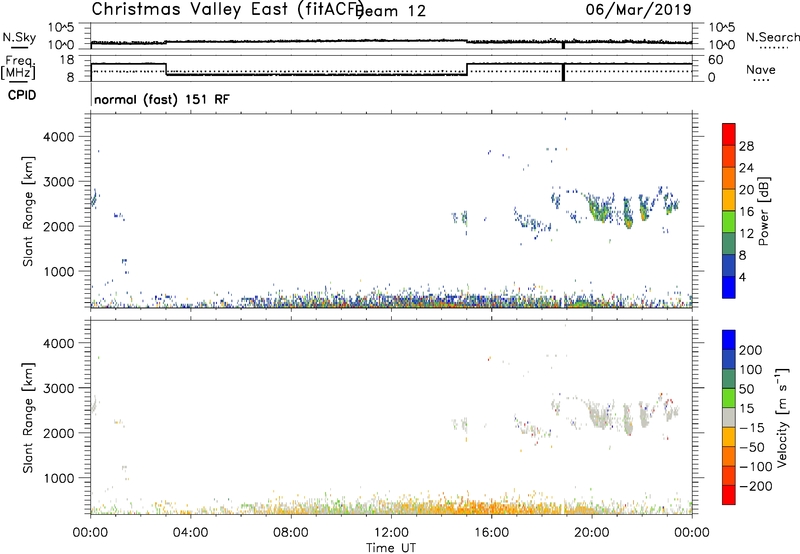
Task: Select the 'N.Sky' legend label
Action: point(19,37)
